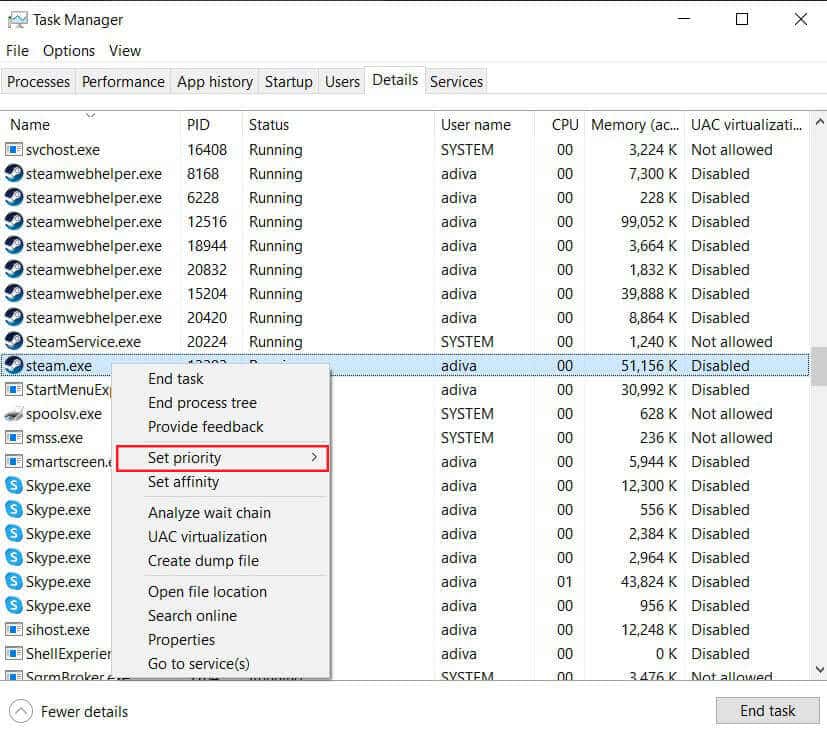
Task: Sort by the Memory column header
Action: click(x=635, y=125)
